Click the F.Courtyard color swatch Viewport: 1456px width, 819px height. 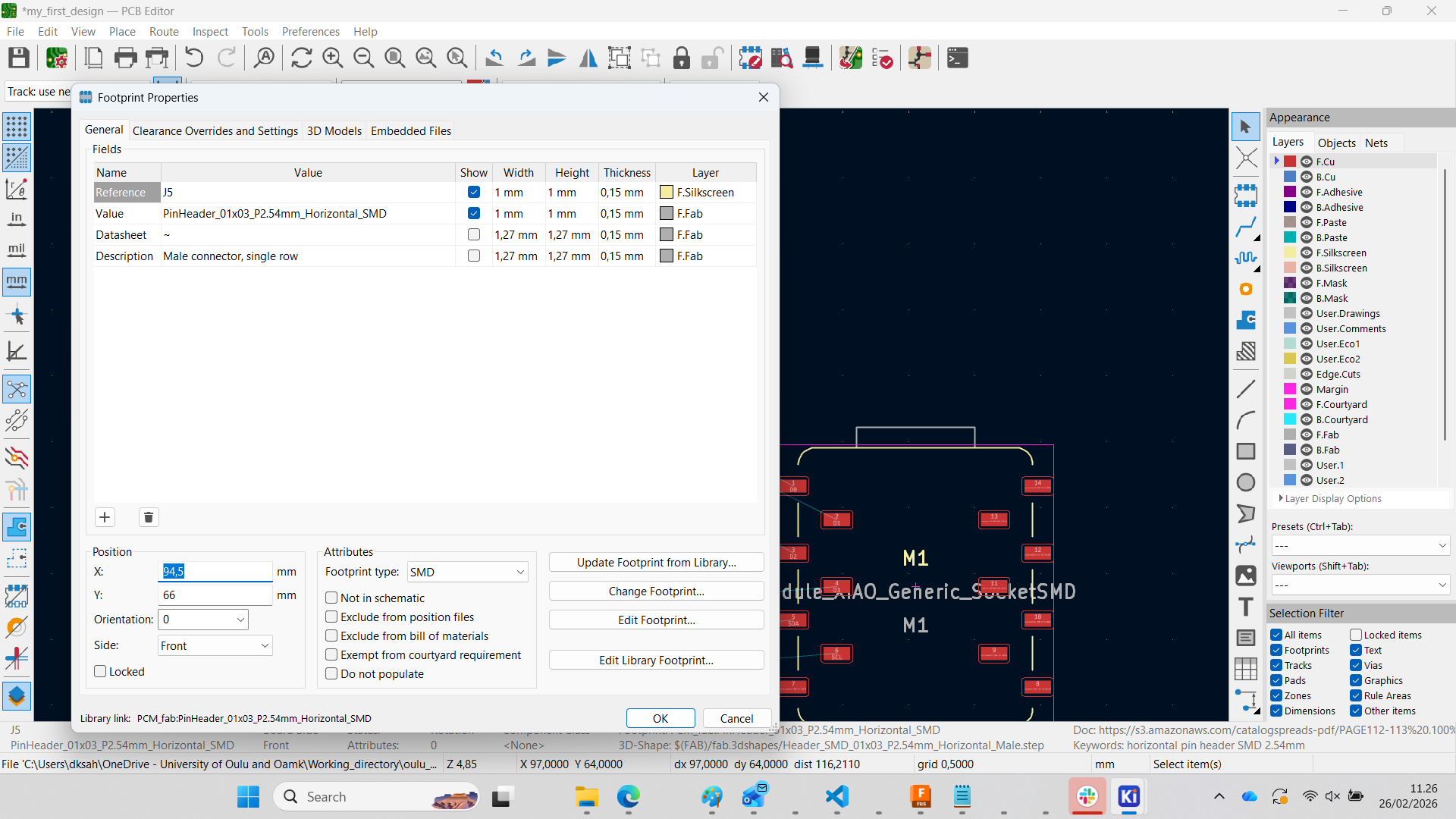(1290, 404)
